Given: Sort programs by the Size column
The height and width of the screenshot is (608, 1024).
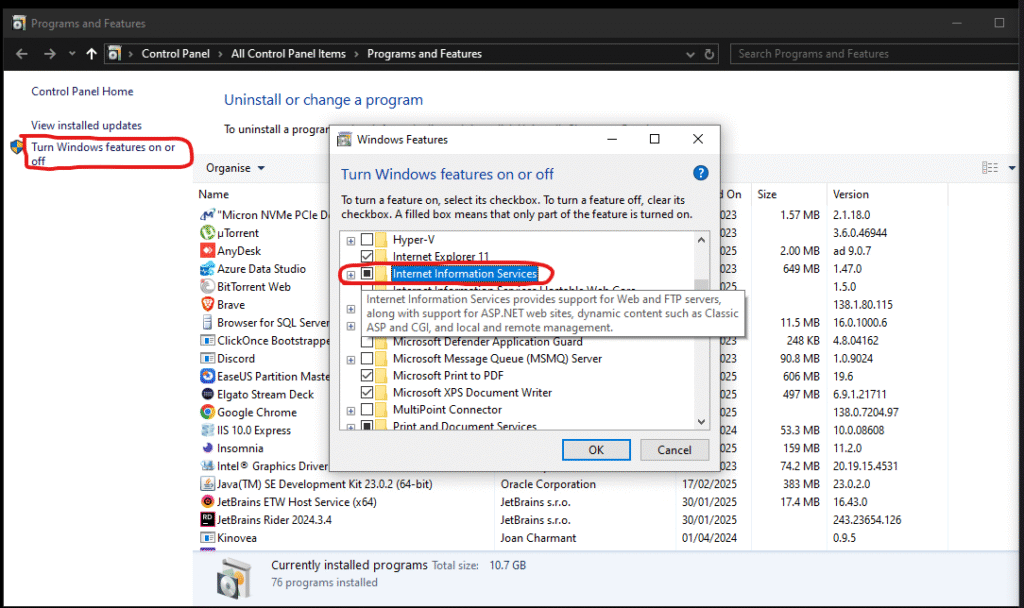Looking at the screenshot, I should click(767, 194).
